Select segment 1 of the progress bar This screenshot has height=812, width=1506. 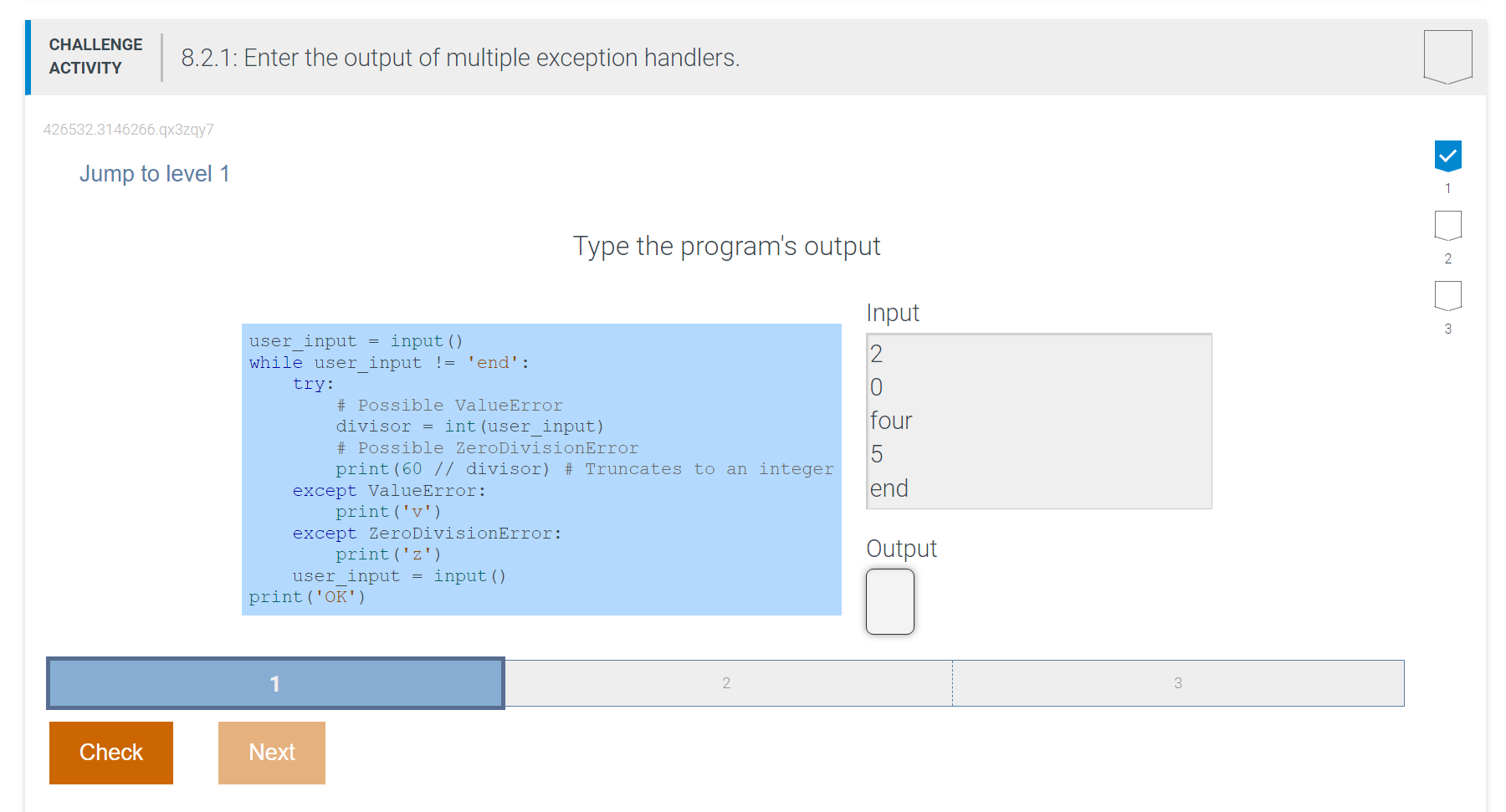point(274,683)
